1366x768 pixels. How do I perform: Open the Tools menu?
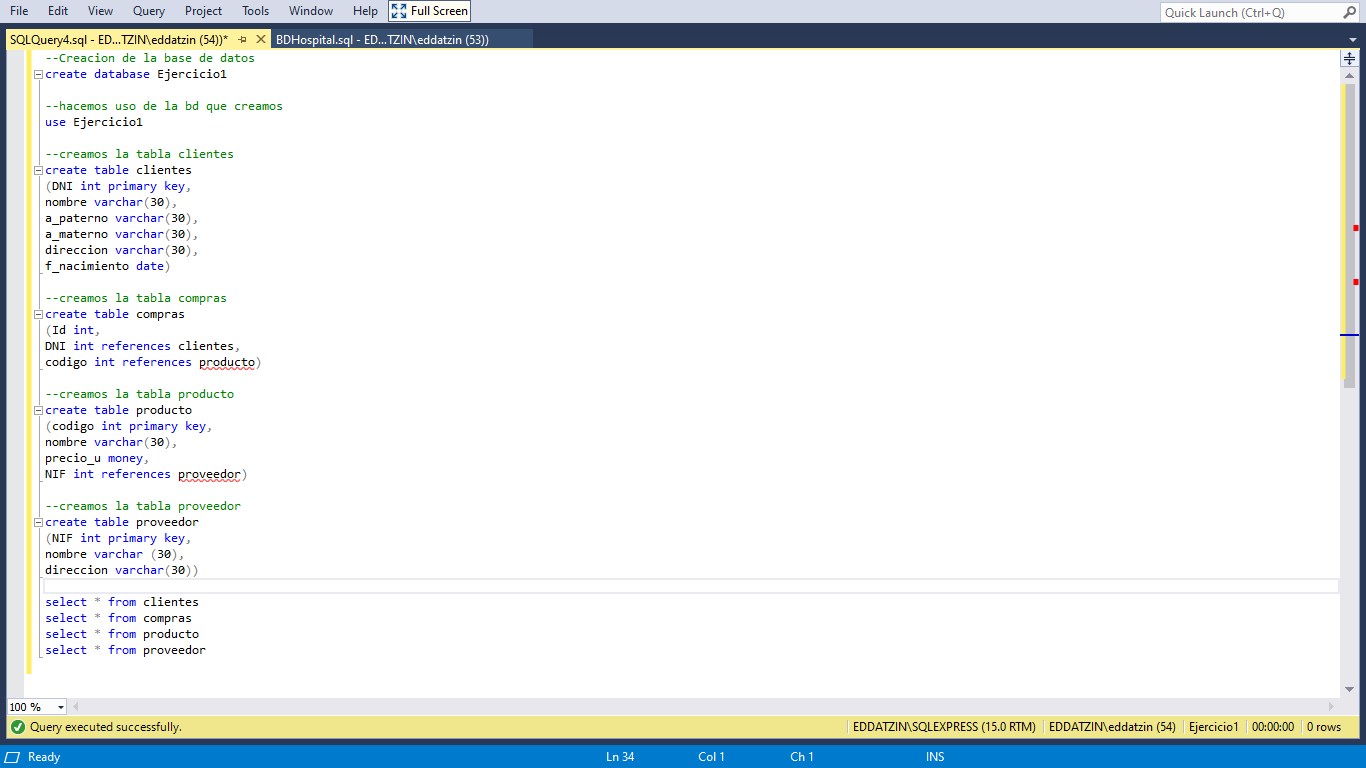pos(256,11)
